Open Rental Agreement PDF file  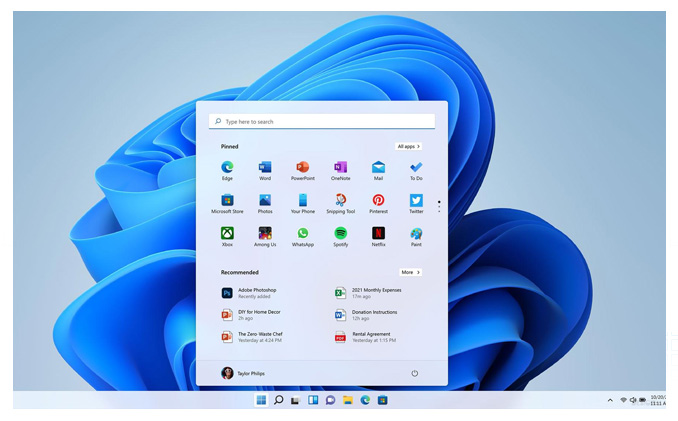pos(365,337)
